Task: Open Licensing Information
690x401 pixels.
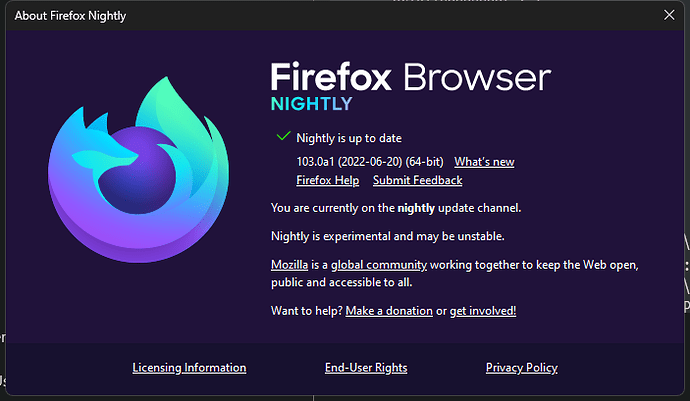Action: click(x=189, y=368)
